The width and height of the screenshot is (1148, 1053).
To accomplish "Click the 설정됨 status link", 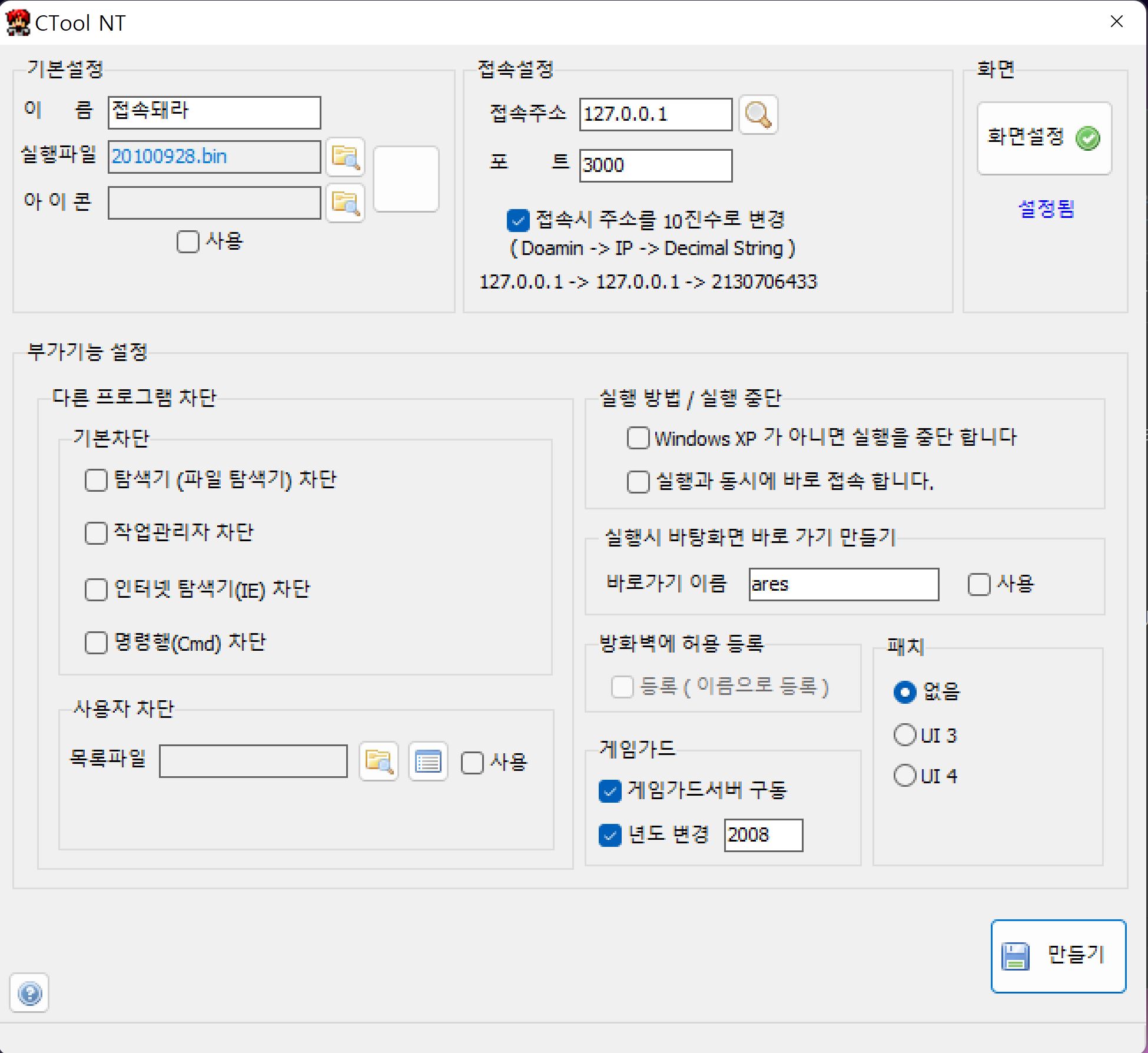I will tap(1046, 208).
